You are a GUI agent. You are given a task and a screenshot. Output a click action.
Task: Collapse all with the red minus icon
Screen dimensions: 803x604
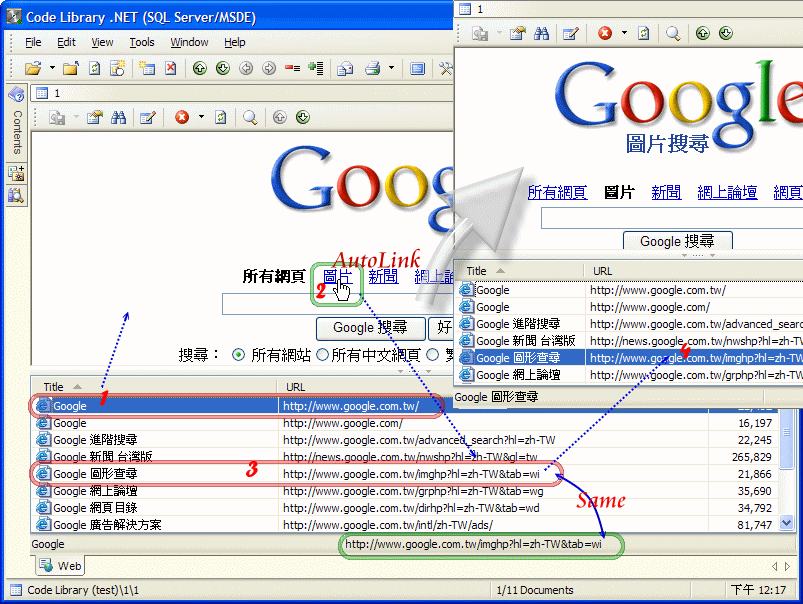(x=292, y=68)
